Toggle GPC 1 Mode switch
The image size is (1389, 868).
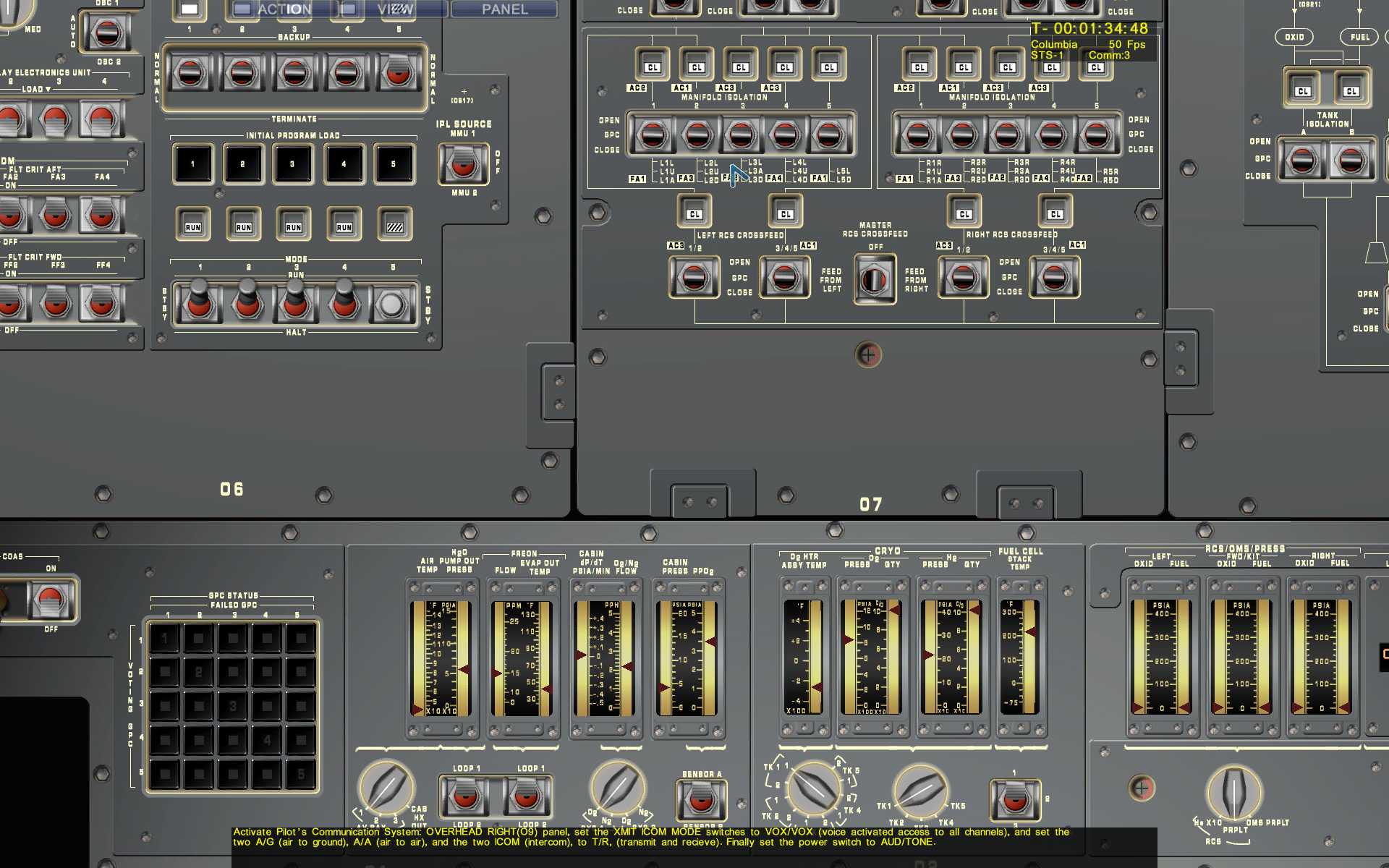coord(198,301)
